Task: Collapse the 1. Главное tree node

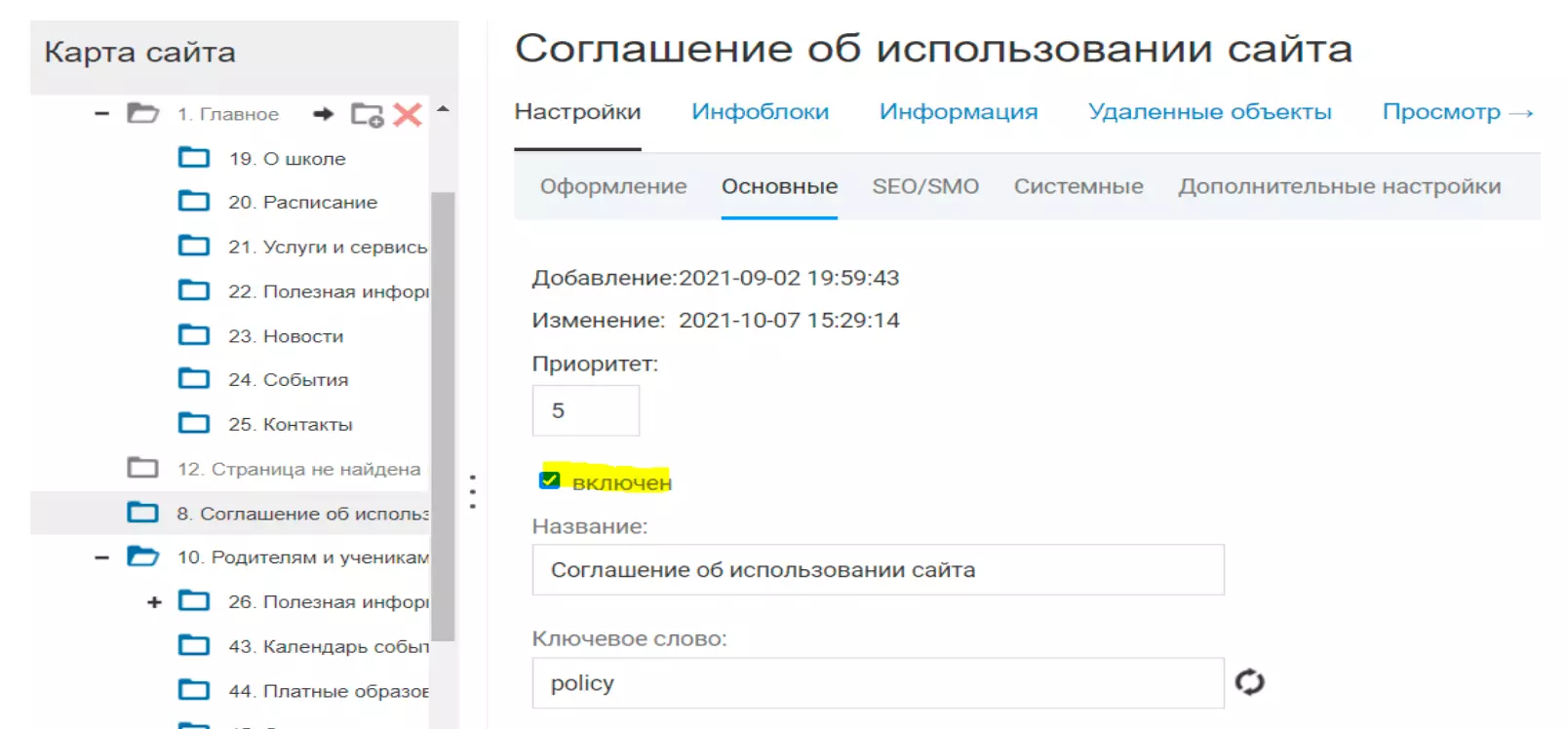Action: pos(101,114)
